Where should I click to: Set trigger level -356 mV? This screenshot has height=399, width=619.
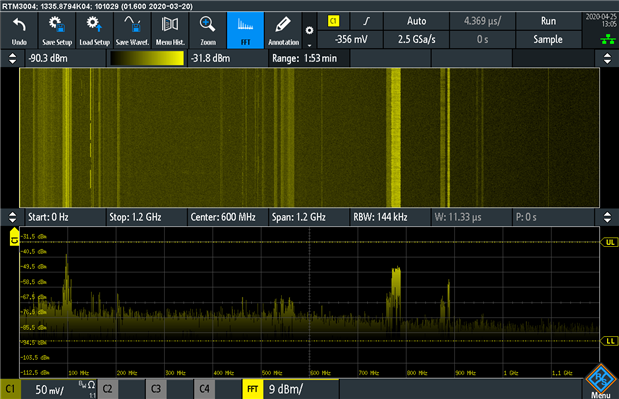pos(350,39)
